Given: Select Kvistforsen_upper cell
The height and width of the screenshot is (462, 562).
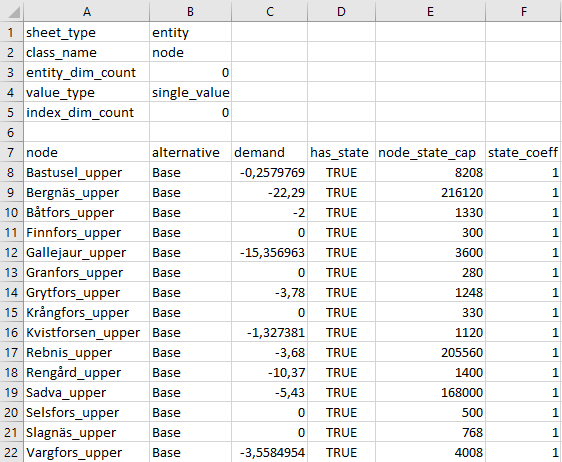Looking at the screenshot, I should [87, 333].
